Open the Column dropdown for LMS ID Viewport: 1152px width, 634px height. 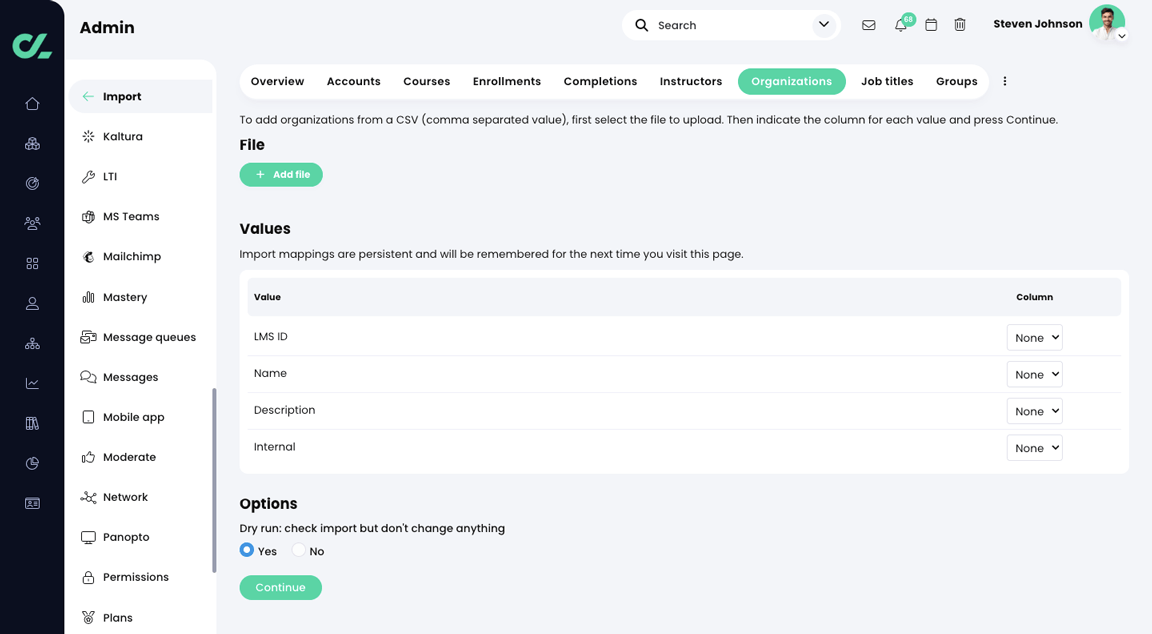tap(1034, 337)
